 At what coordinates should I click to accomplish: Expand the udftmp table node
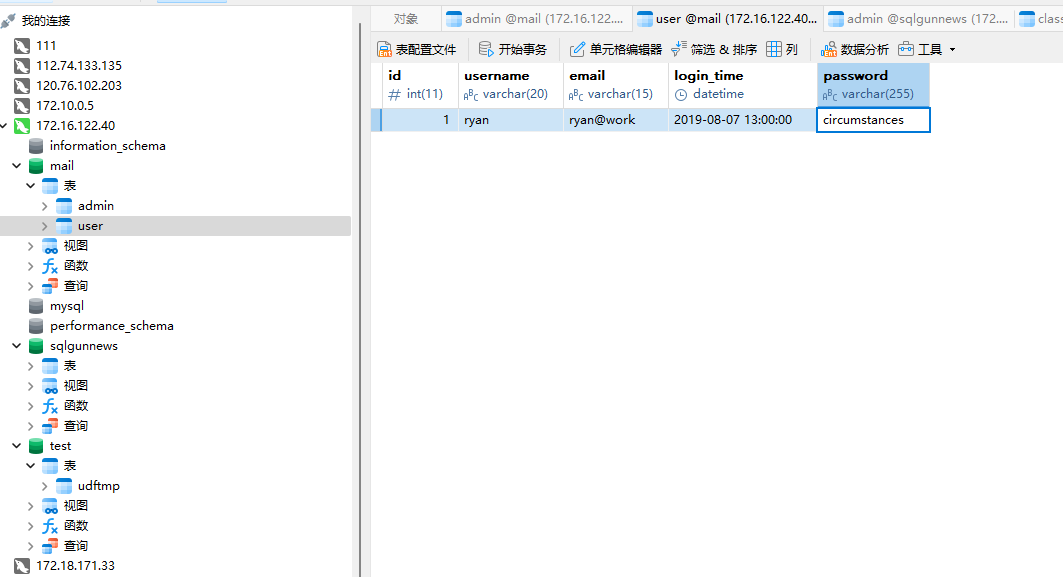pos(45,485)
